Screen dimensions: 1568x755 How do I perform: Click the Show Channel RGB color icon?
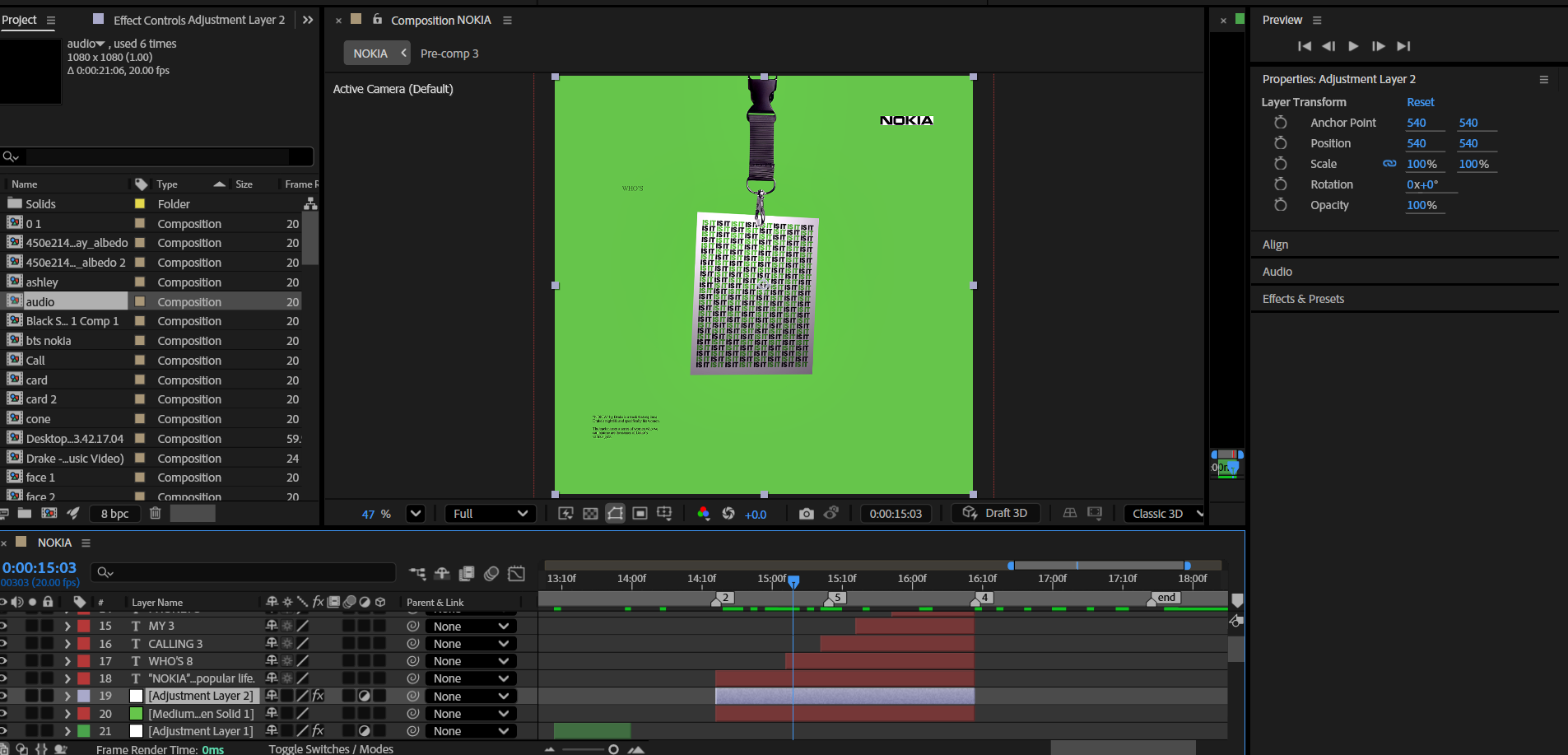[703, 514]
